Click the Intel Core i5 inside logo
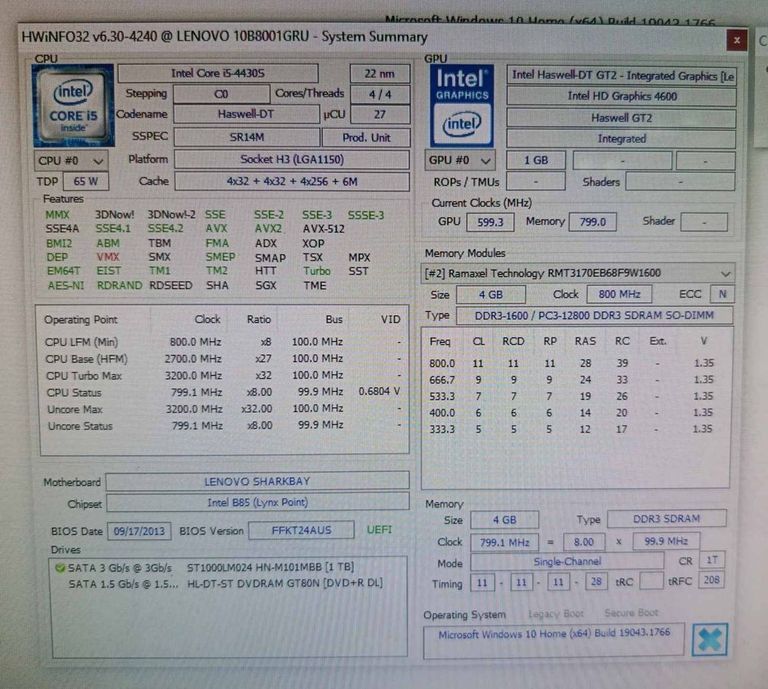 73,106
